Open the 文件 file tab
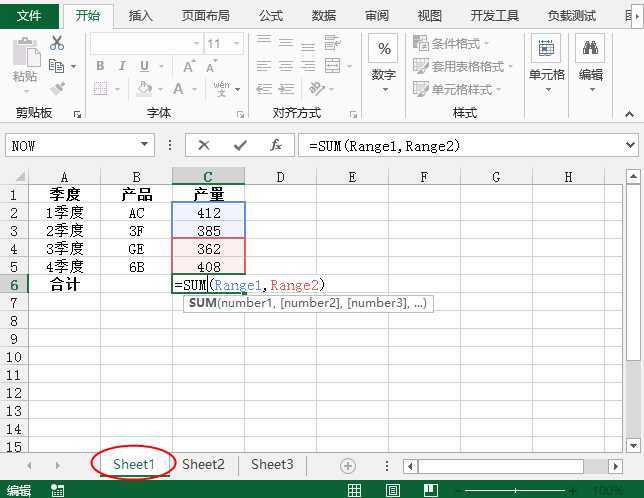The image size is (644, 498). [x=29, y=16]
